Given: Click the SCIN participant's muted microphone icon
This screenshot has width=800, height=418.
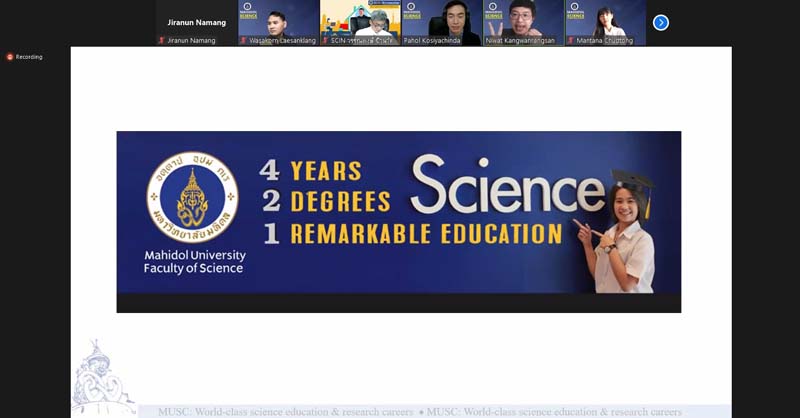Looking at the screenshot, I should (x=325, y=40).
